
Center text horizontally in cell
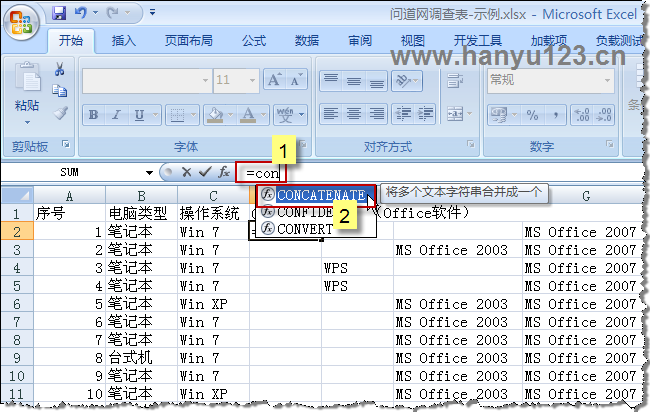(x=354, y=114)
